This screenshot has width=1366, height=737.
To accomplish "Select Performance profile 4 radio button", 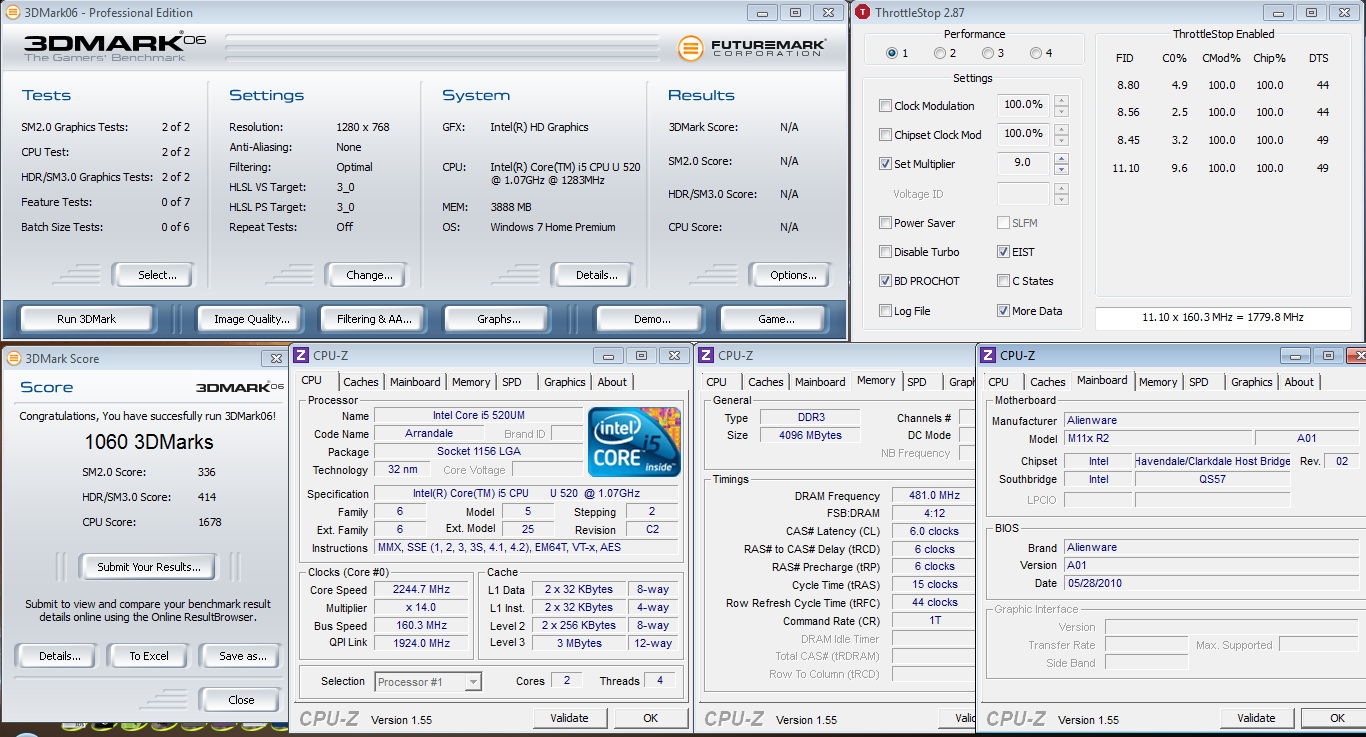I will click(x=1036, y=53).
